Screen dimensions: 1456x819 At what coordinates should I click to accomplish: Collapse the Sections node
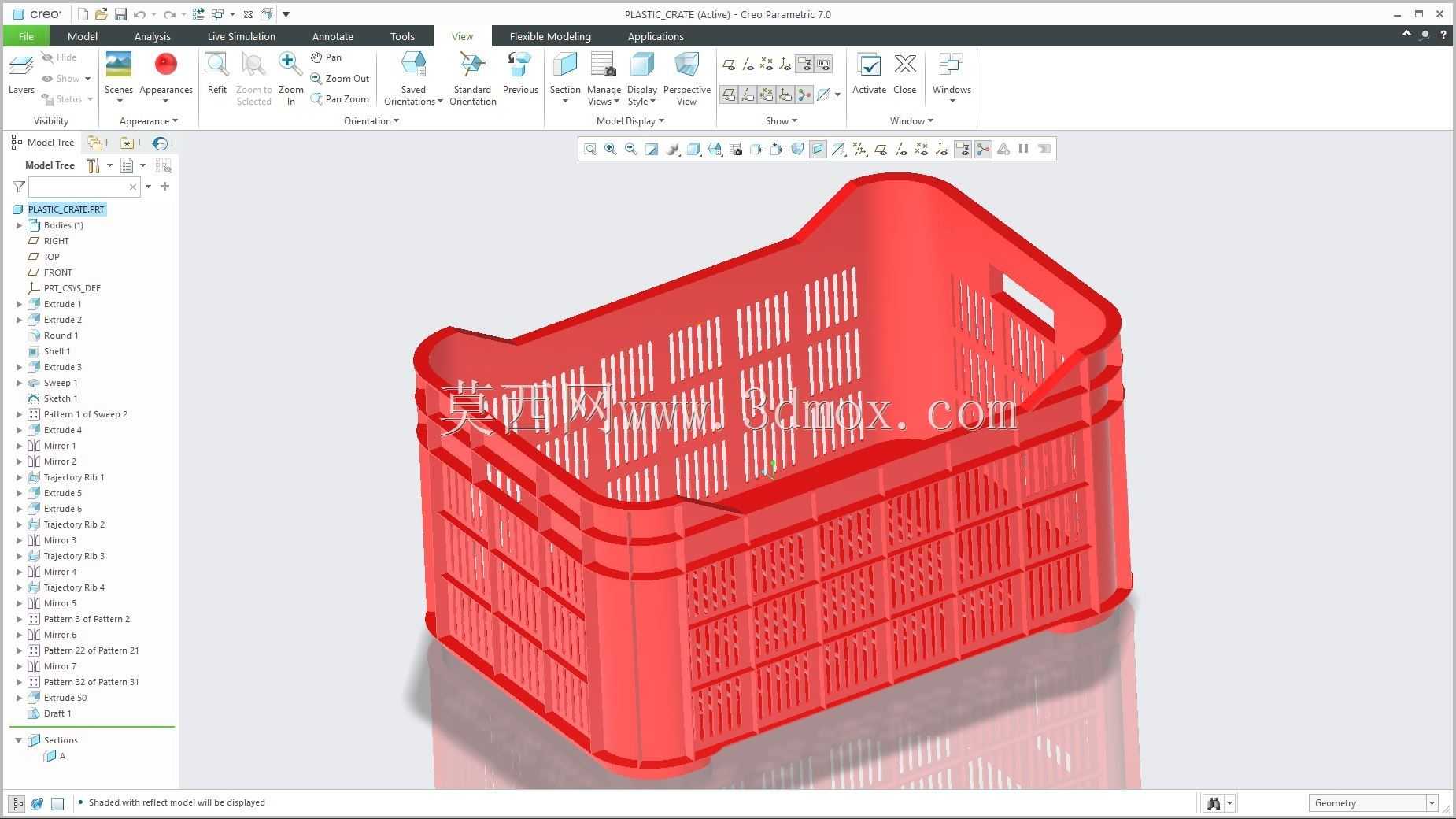[x=19, y=740]
